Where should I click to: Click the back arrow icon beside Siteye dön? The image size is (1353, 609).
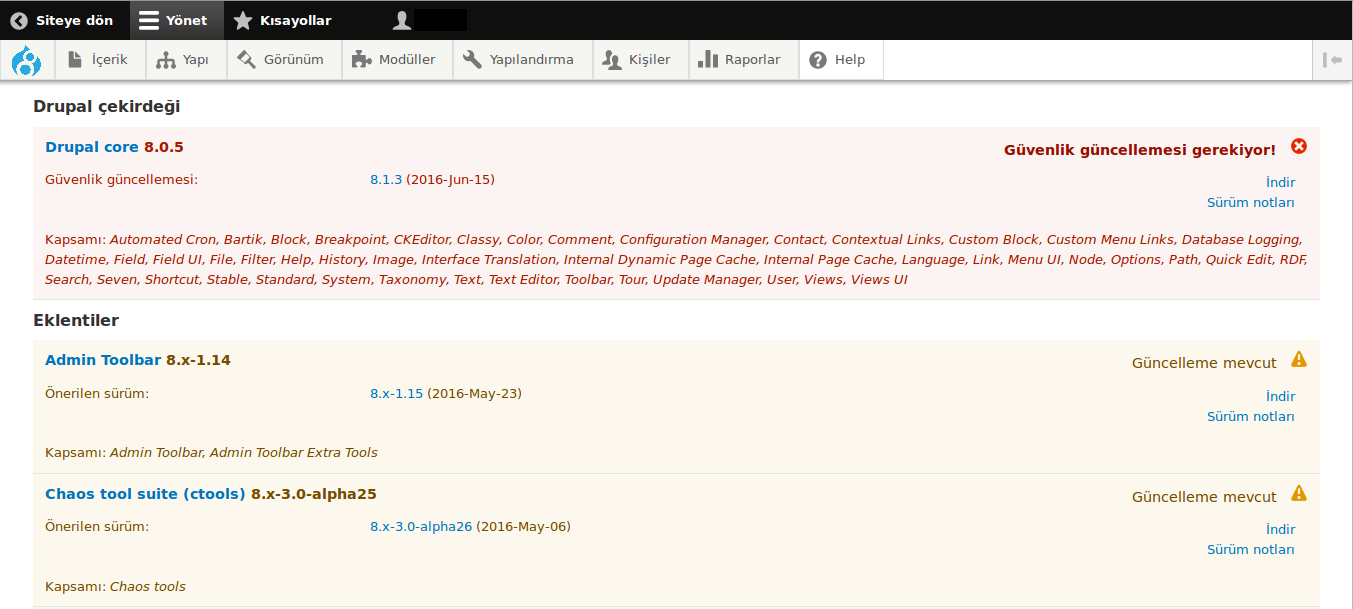pyautogui.click(x=19, y=20)
